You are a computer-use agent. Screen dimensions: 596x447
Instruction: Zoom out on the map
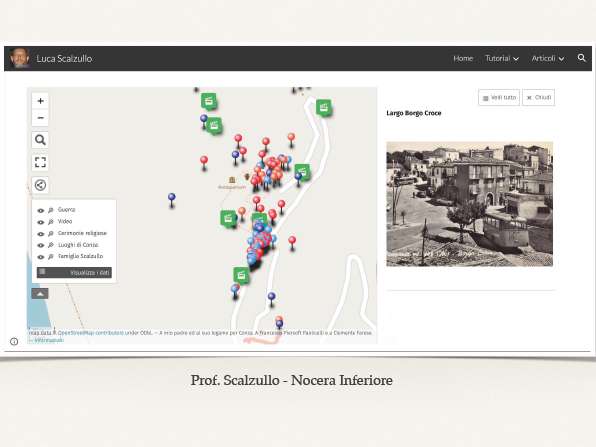(40, 118)
